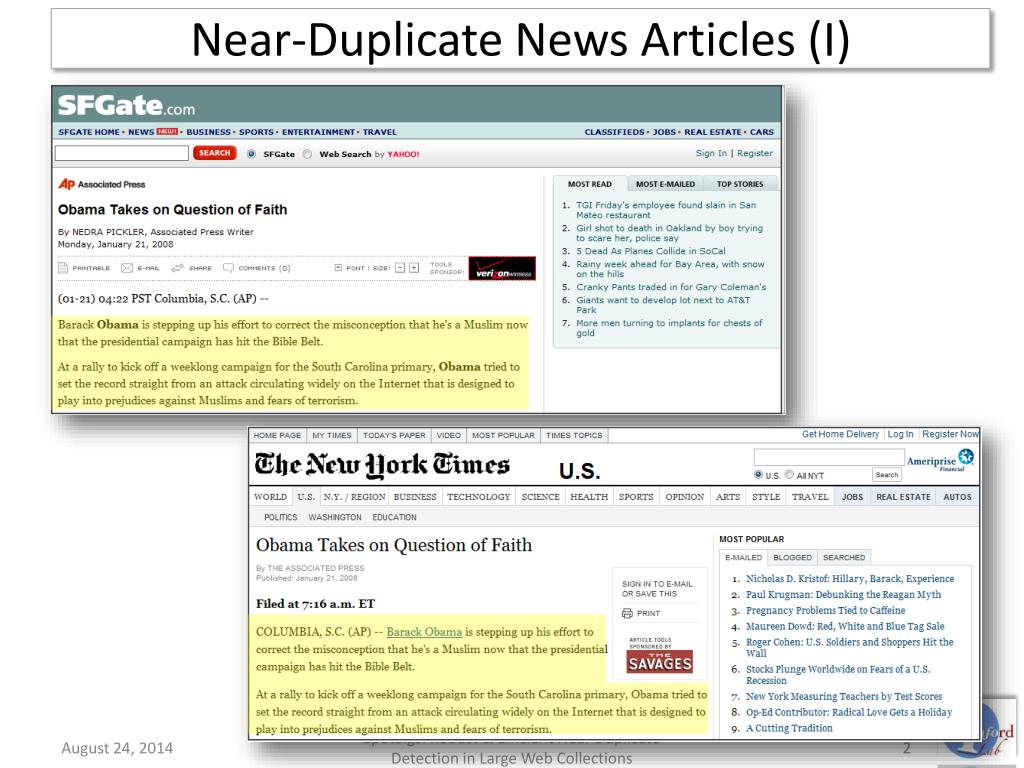This screenshot has height=768, width=1024.
Task: Open SFGate Real Estate link
Action: pos(712,132)
